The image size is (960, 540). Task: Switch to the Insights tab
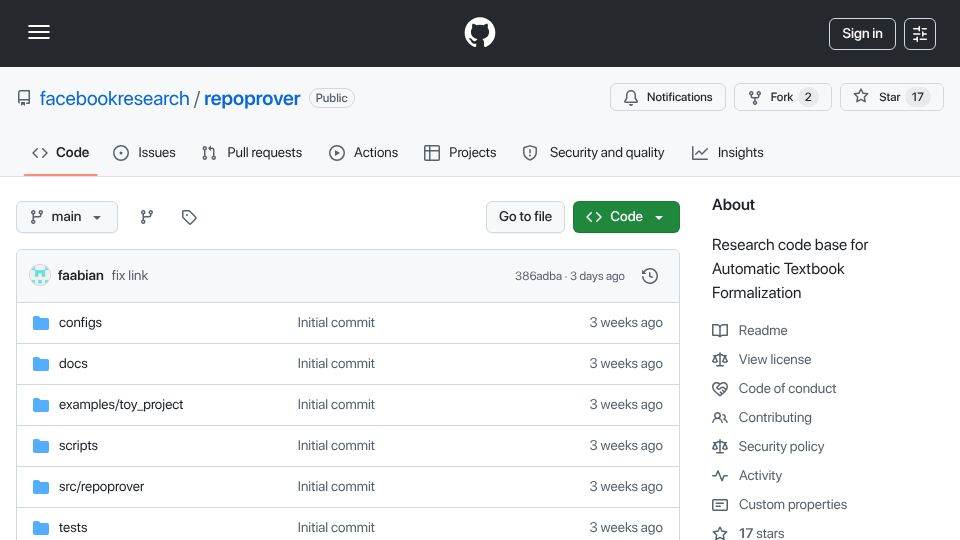click(x=728, y=152)
